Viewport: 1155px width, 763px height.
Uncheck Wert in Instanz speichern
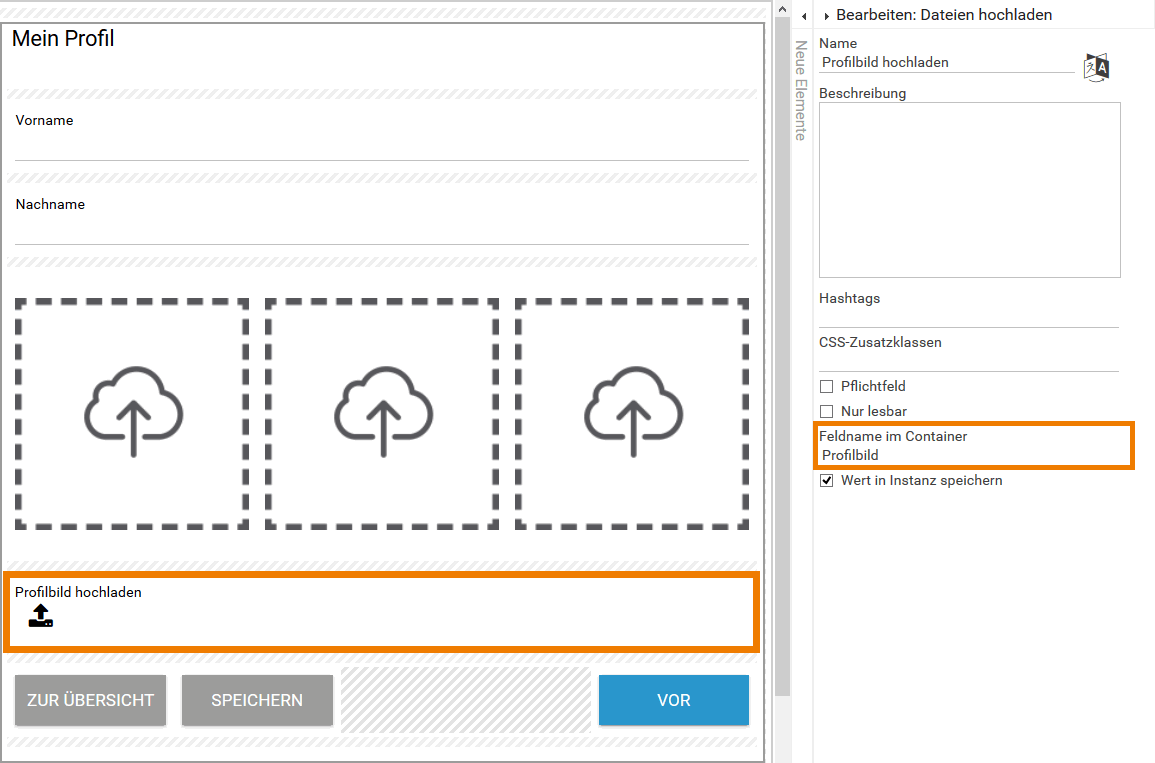pos(827,481)
